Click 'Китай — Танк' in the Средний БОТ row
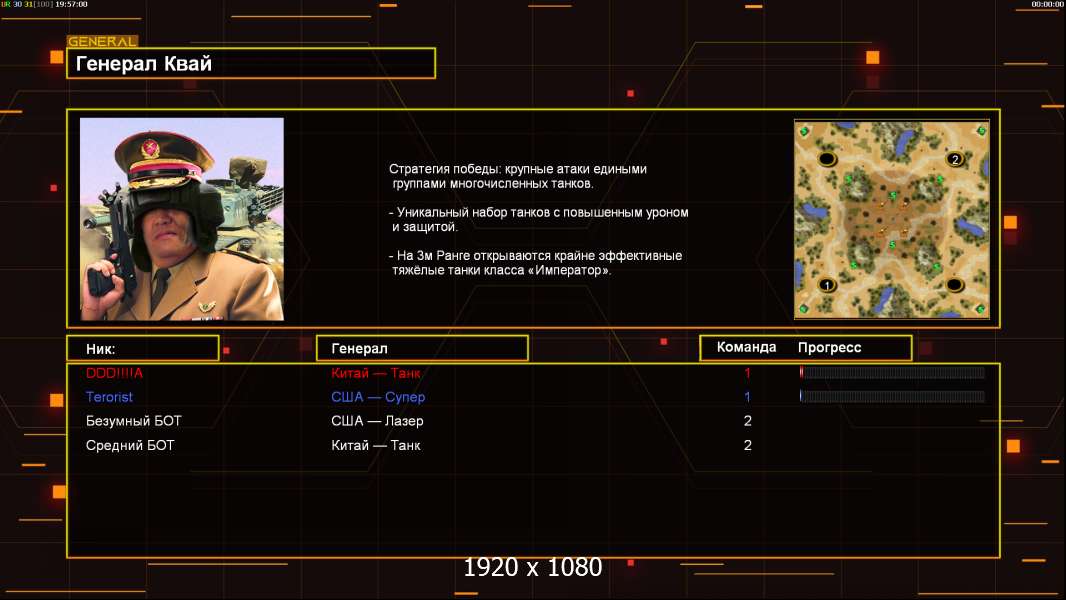This screenshot has height=600, width=1066. pos(375,445)
